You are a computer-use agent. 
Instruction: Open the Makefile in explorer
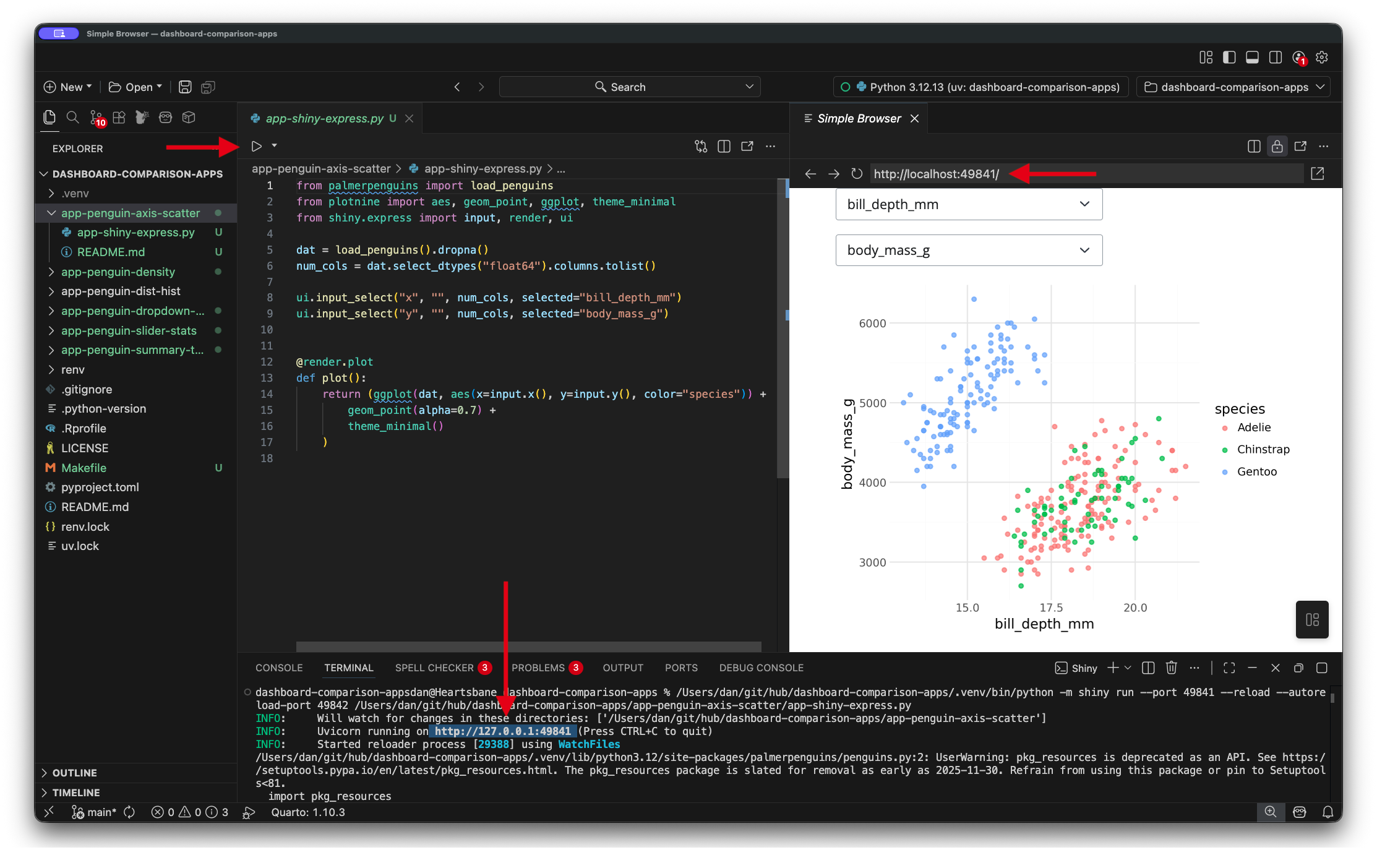84,468
